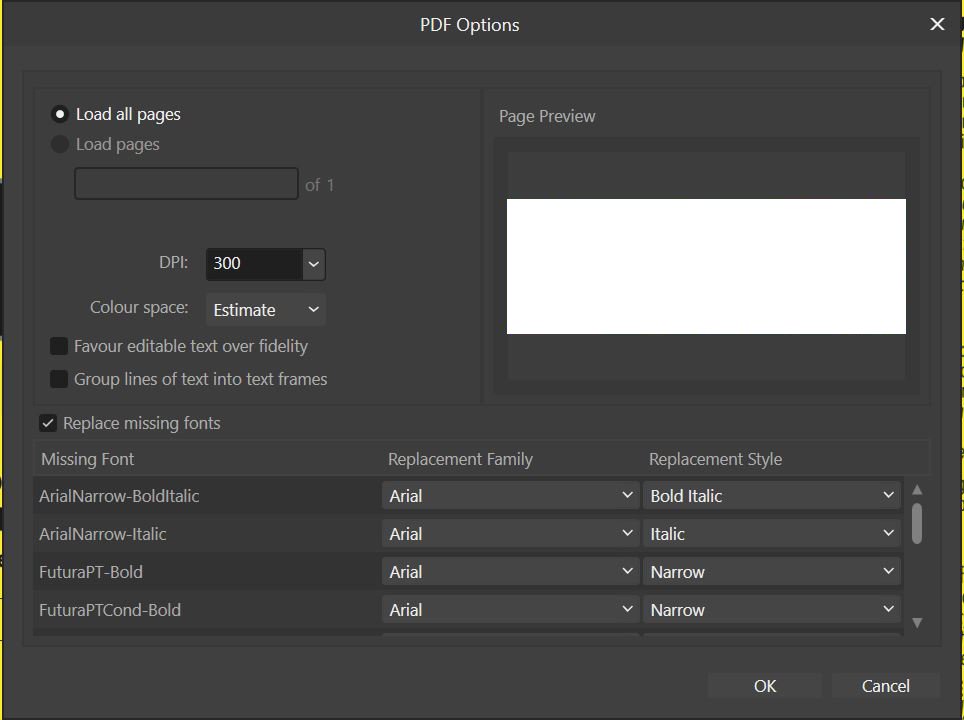Viewport: 964px width, 720px height.
Task: Click the PDF Options title text
Action: [x=470, y=25]
